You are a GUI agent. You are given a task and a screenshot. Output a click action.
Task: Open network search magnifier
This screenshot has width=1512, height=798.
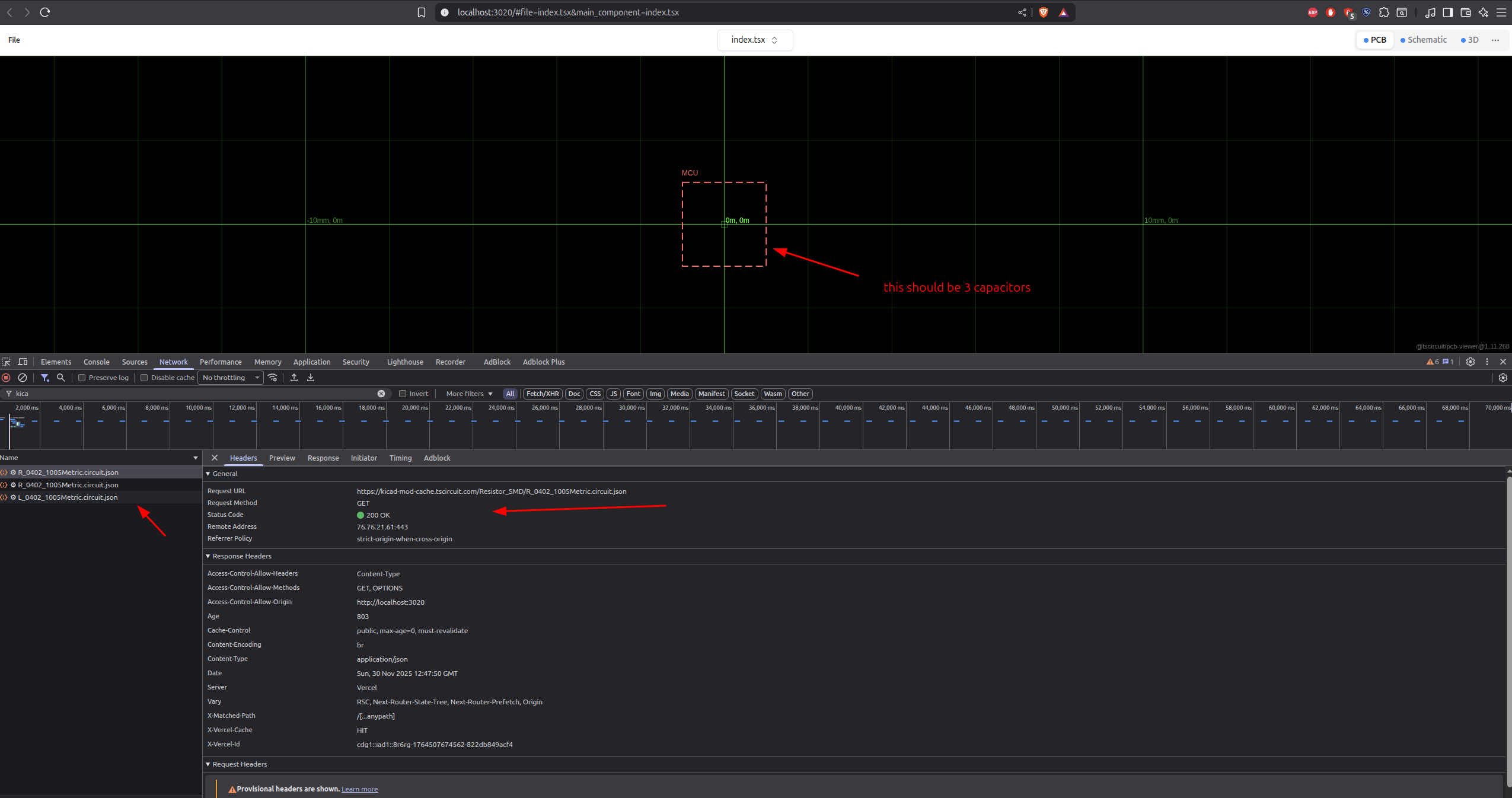(x=60, y=378)
